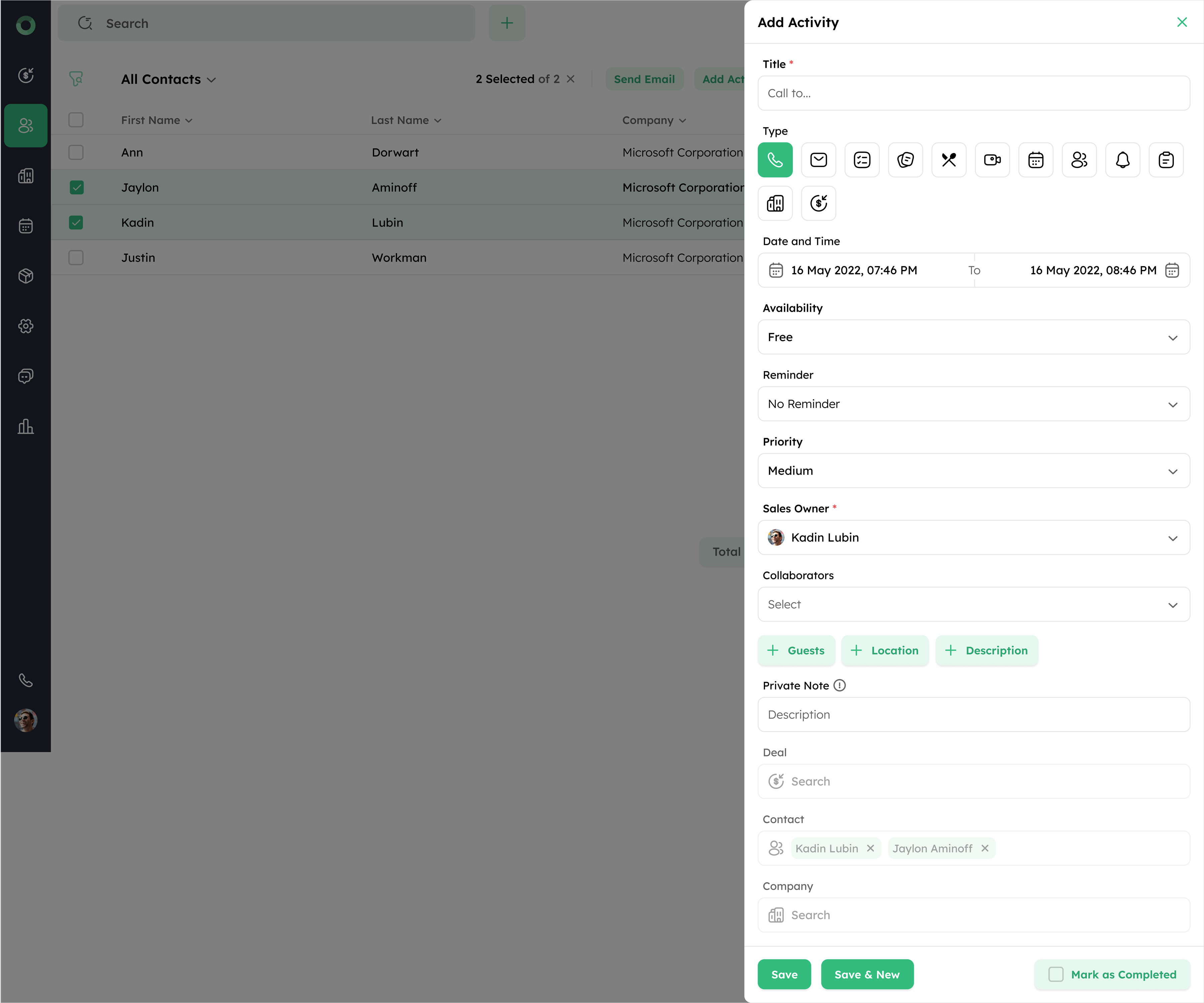Click end date calendar icon
1204x1003 pixels.
(x=1172, y=271)
